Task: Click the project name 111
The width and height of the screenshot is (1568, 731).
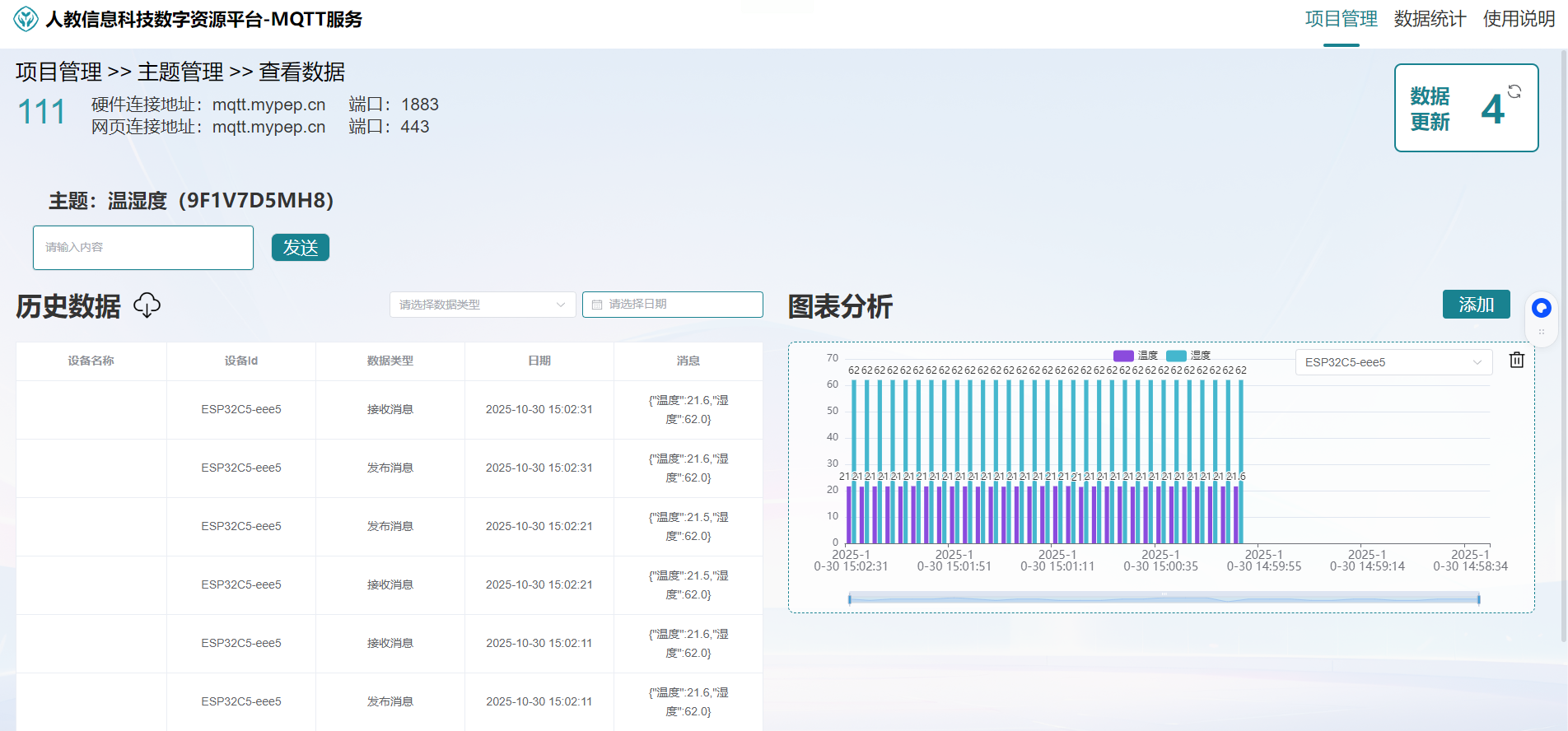Action: click(x=41, y=112)
